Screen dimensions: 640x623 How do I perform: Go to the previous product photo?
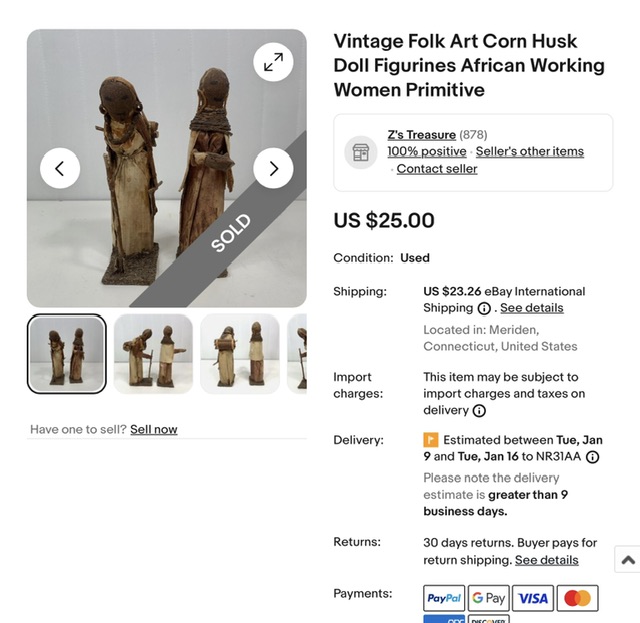click(60, 168)
